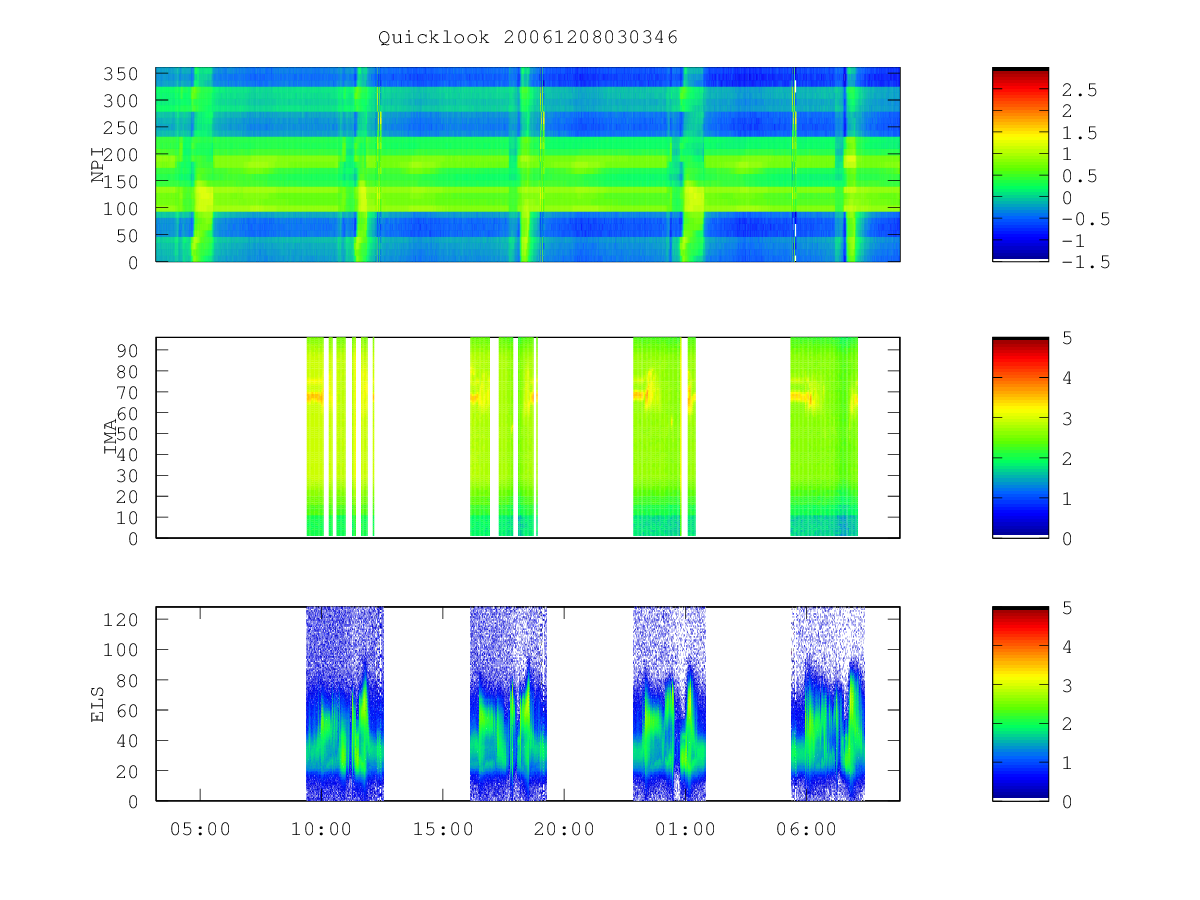Click the 15:00 time axis label

point(443,829)
